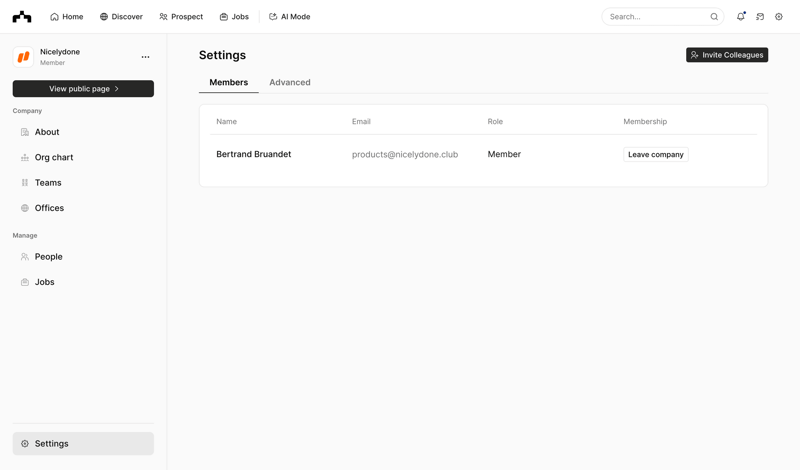Screen dimensions: 800x470
Task: Open the Prospect section
Action: click(181, 17)
